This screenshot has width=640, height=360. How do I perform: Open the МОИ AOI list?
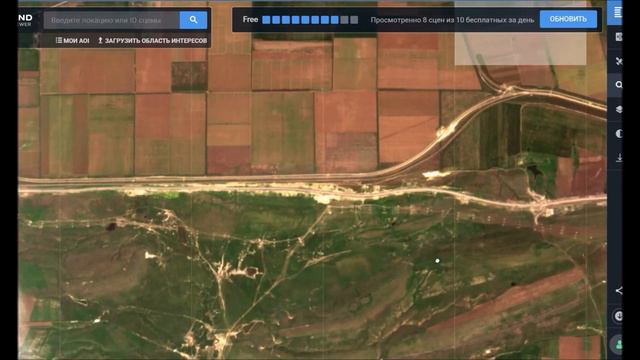[x=72, y=40]
